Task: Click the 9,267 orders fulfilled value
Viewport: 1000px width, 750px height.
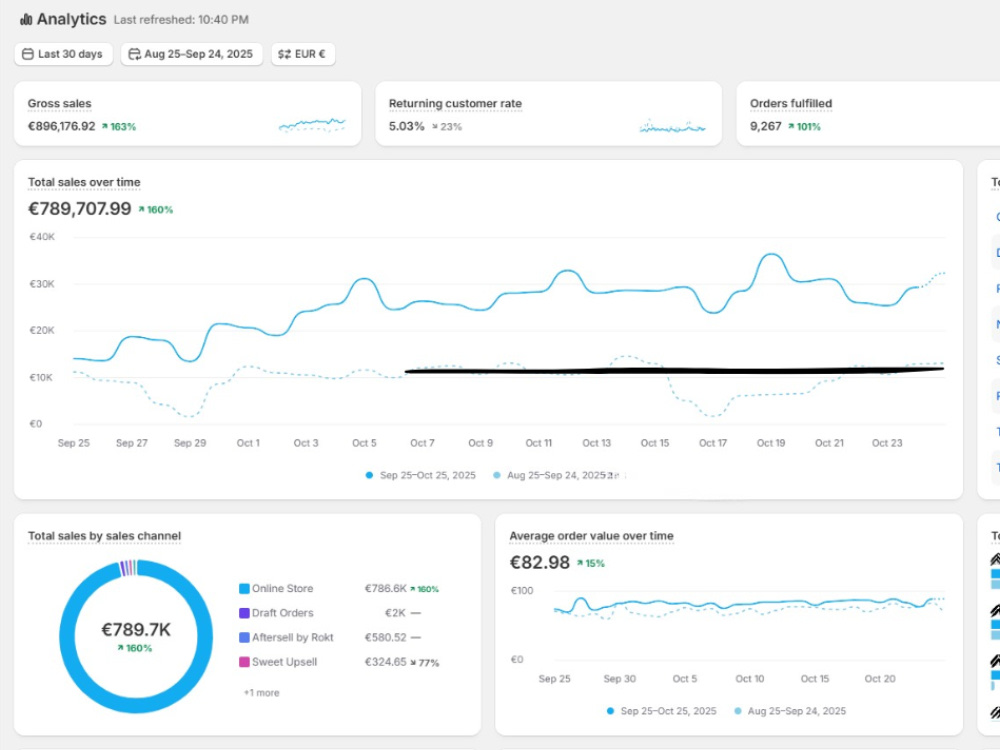Action: [x=765, y=126]
